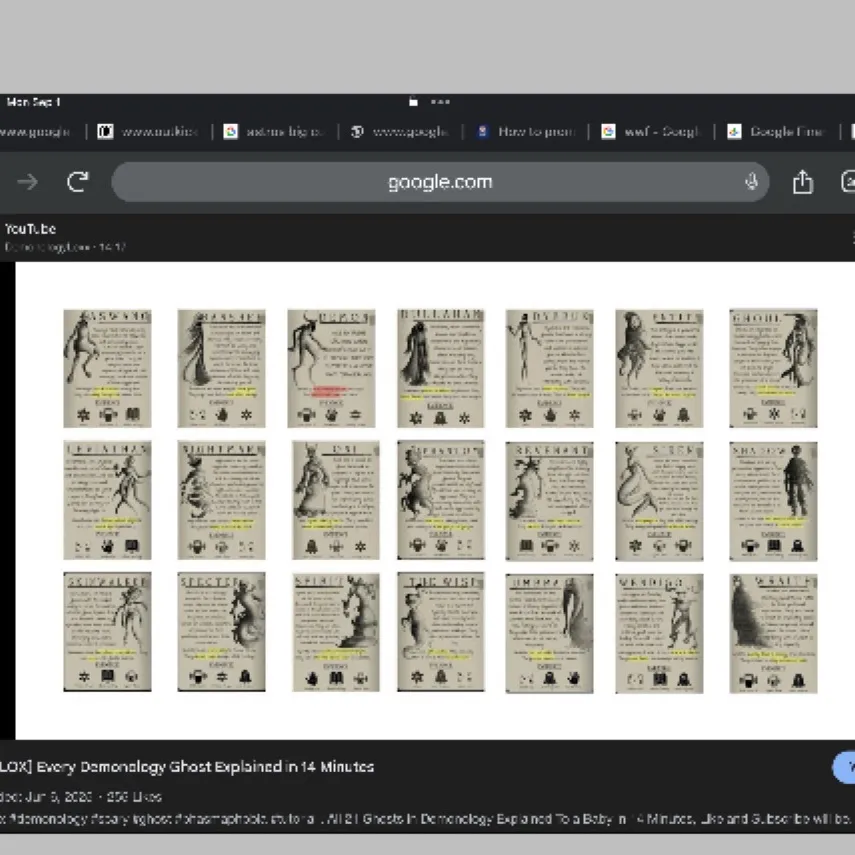Open the Leviathan ghost card
The height and width of the screenshot is (855, 855).
(x=107, y=500)
